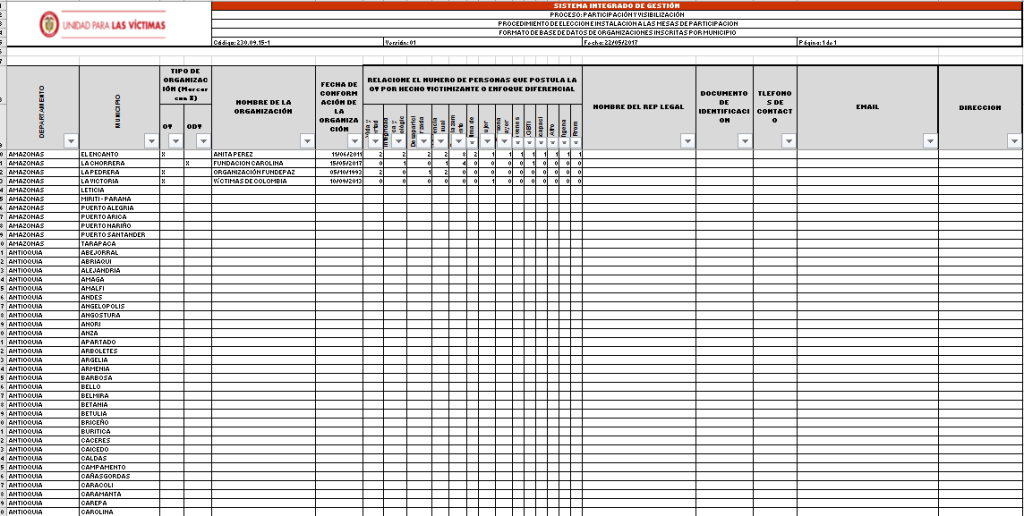1024x516 pixels.
Task: Select the date cell in the FUNDACION CAROLINA row
Action: (340, 163)
